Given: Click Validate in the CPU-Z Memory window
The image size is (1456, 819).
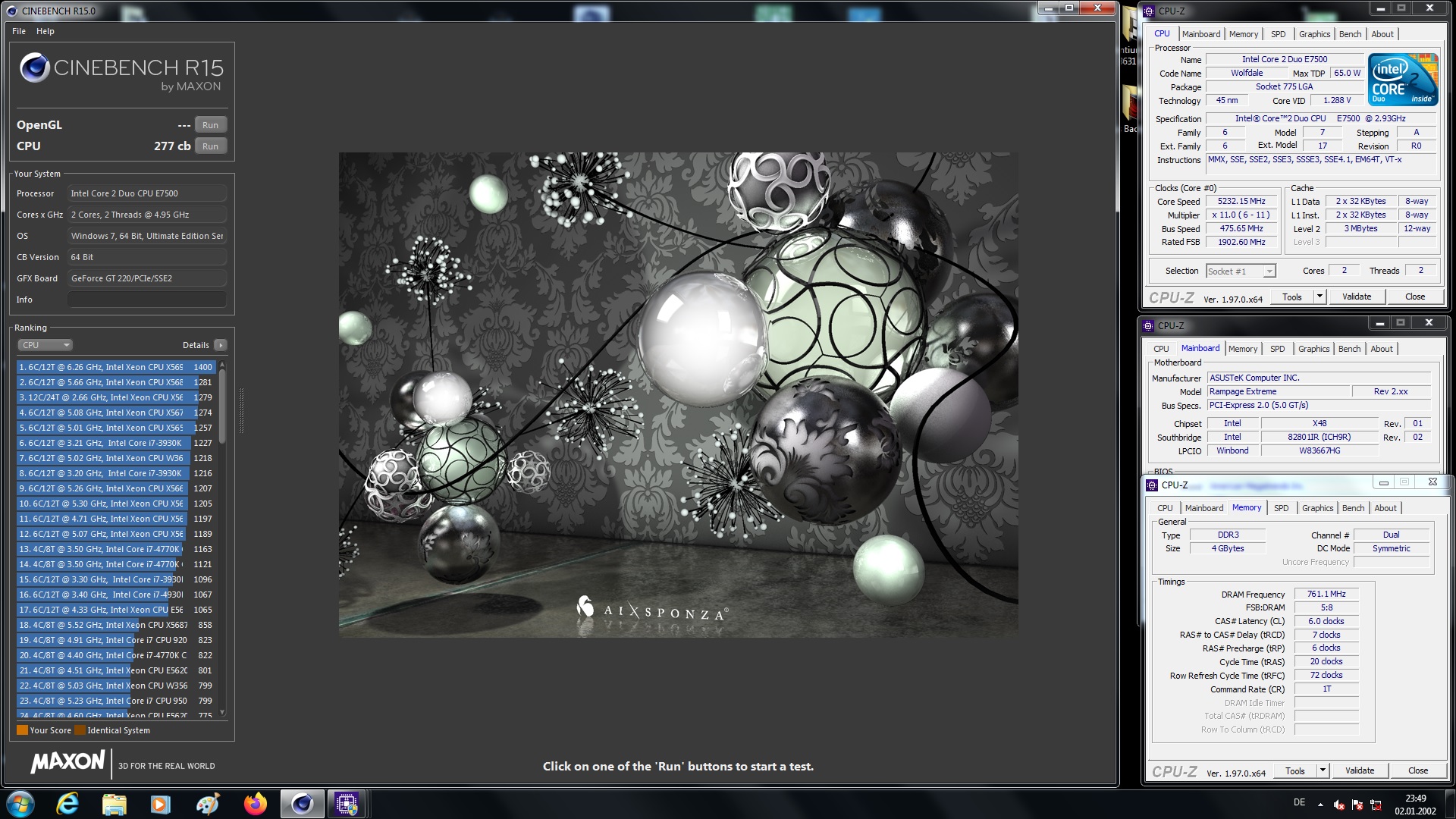Looking at the screenshot, I should pos(1359,770).
